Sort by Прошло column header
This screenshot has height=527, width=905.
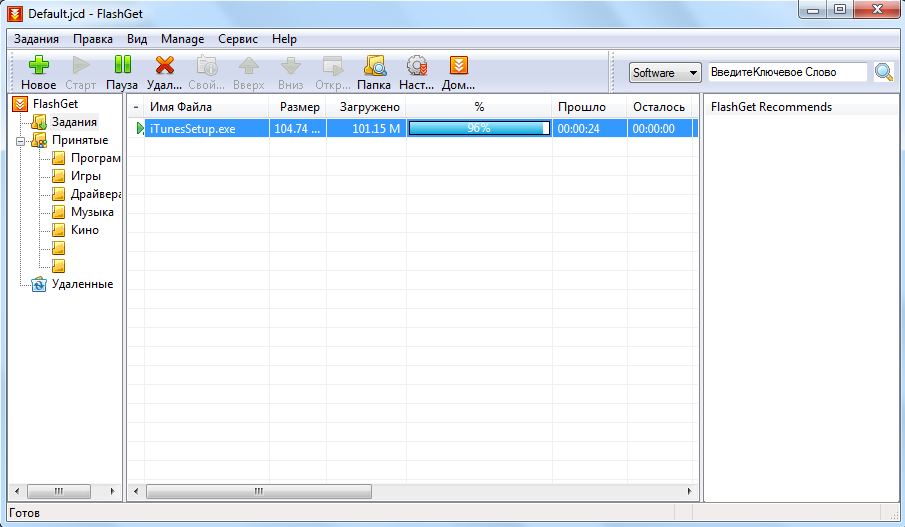coord(590,107)
